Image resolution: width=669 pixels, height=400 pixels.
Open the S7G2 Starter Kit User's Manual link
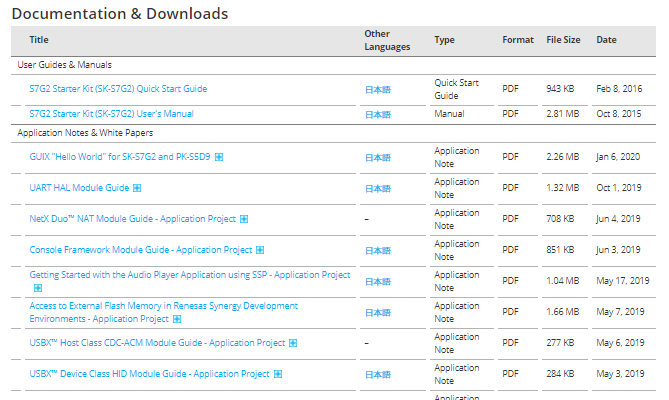coord(111,114)
